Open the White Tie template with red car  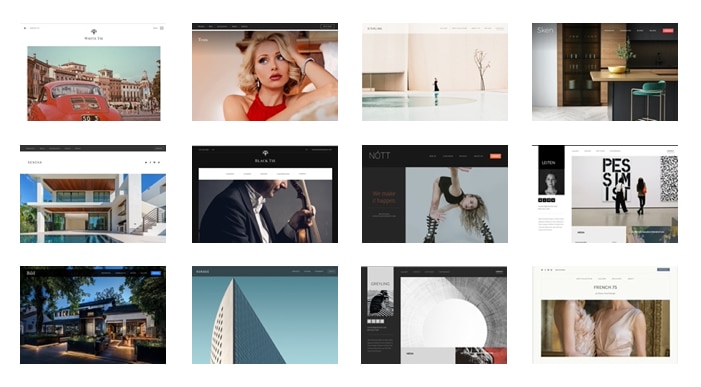(x=93, y=72)
